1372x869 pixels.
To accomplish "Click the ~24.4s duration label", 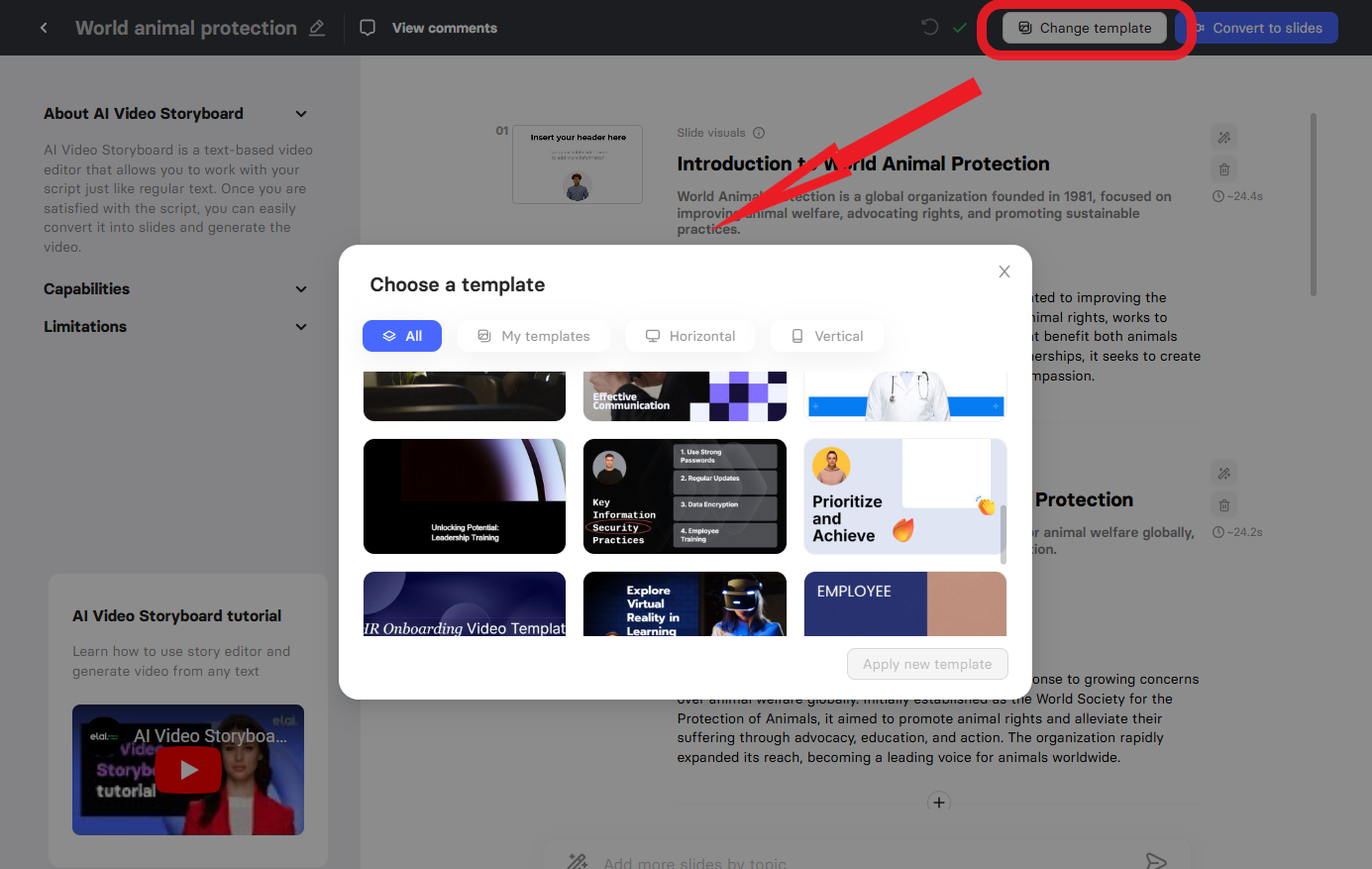I will click(1238, 196).
